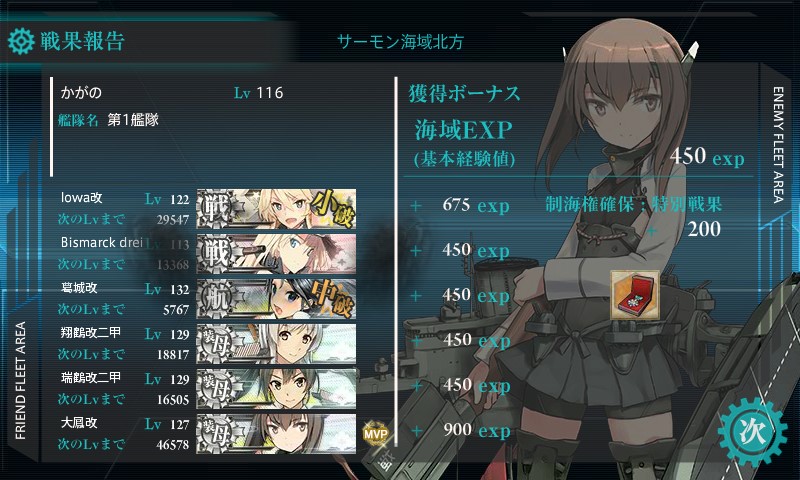Click the 900 exp MVP bonus entry
800x480 pixels.
477,430
